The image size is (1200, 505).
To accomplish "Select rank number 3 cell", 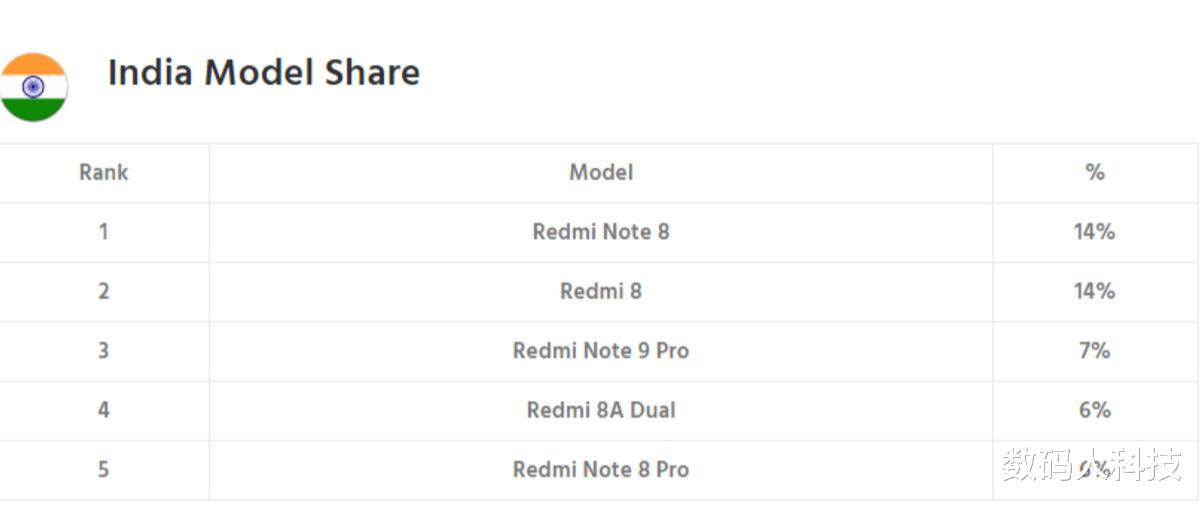I will click(103, 351).
